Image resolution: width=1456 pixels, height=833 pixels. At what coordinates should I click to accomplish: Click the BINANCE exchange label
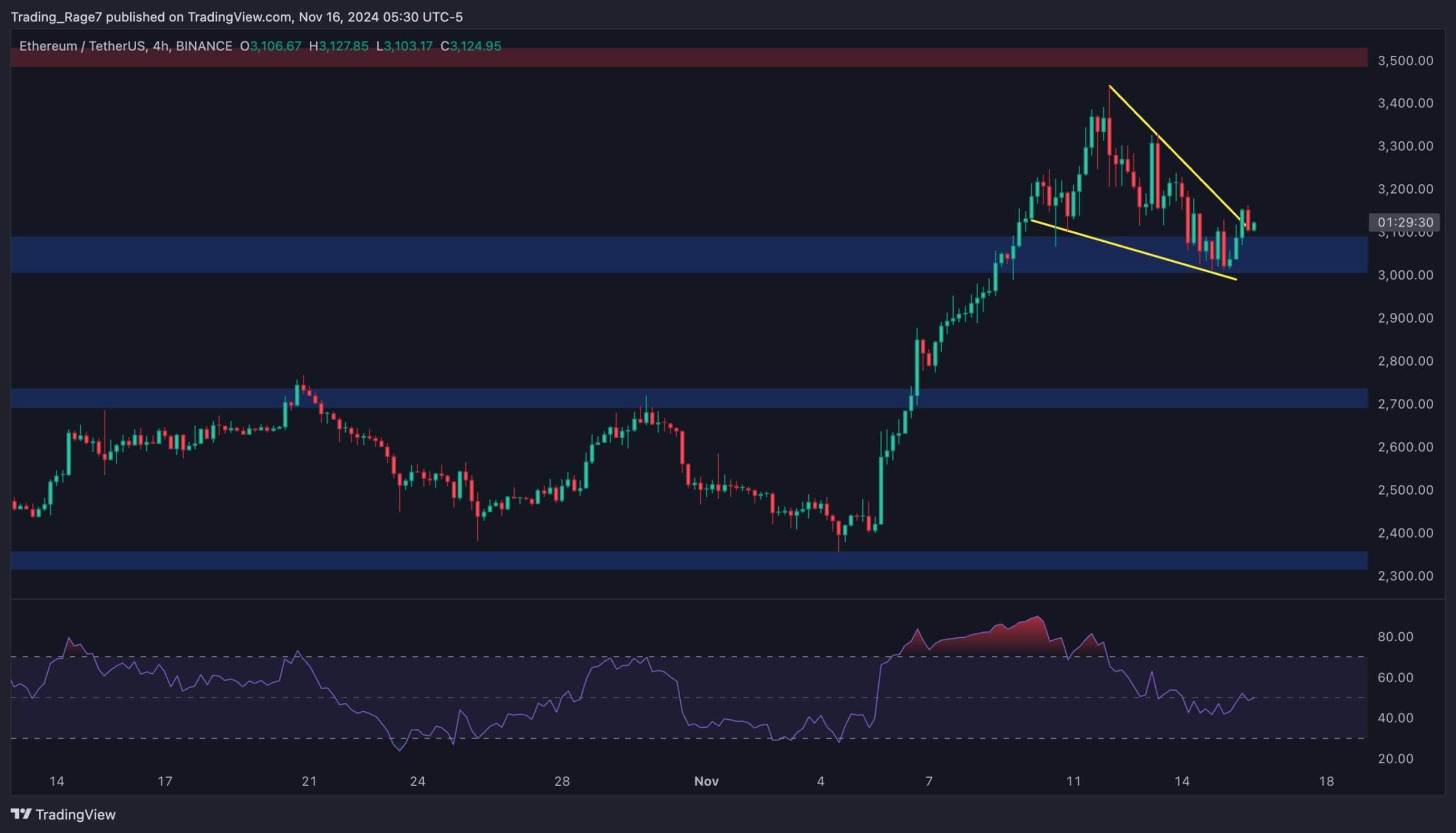pos(203,46)
